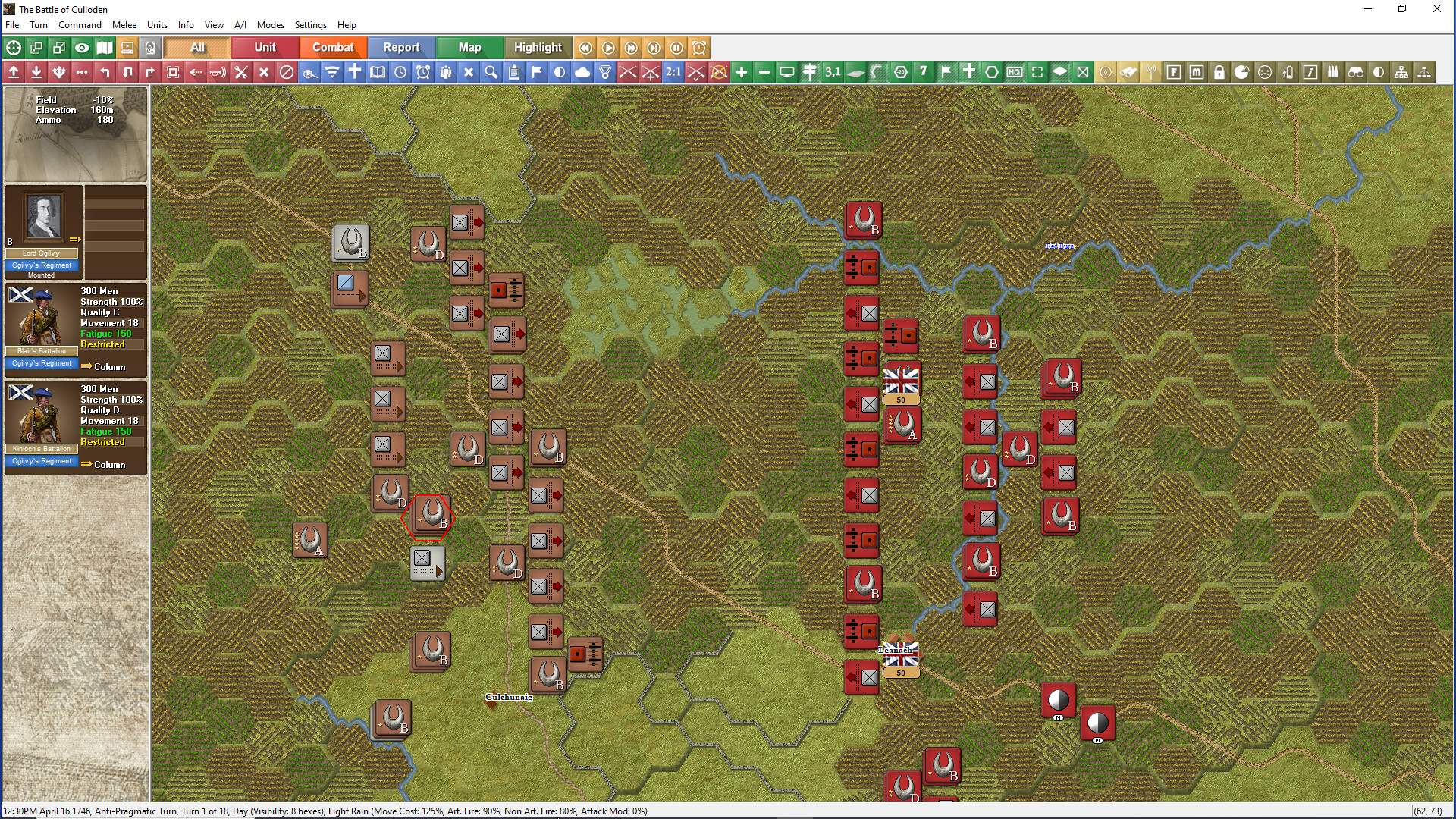The width and height of the screenshot is (1456, 819).
Task: Open the Melee menu
Action: (124, 25)
